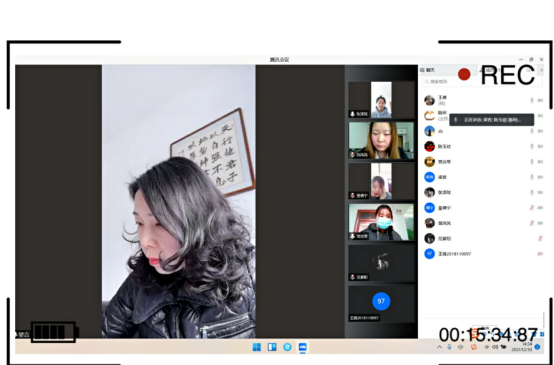554x365 pixels.
Task: Launch the Edge browser from taskbar
Action: pos(287,347)
